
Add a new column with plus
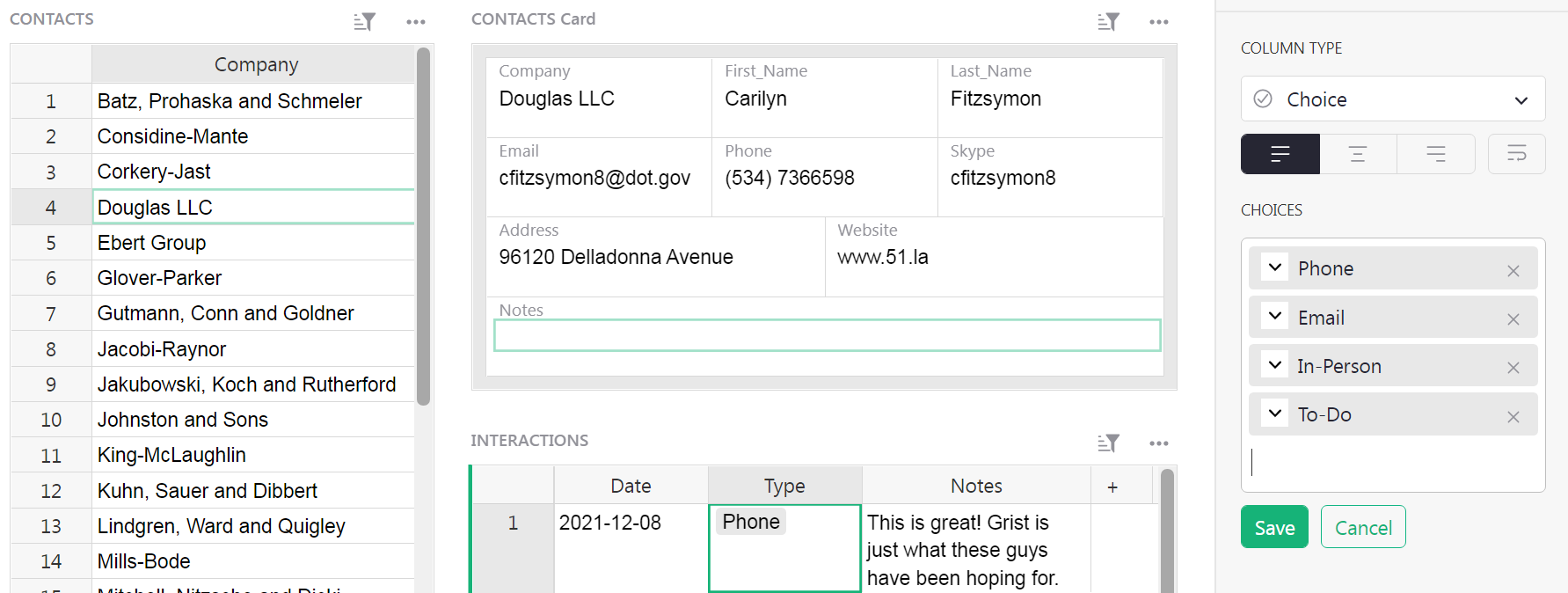coord(1112,487)
